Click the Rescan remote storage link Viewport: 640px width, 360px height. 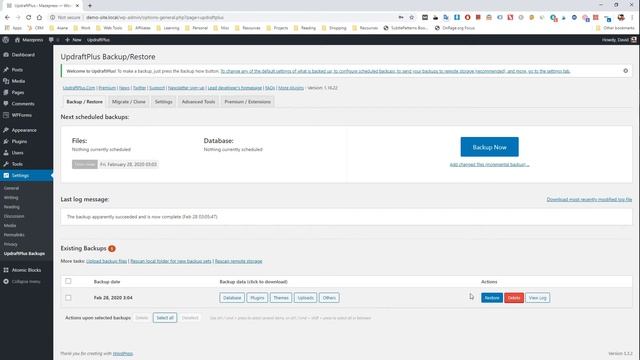[238, 261]
